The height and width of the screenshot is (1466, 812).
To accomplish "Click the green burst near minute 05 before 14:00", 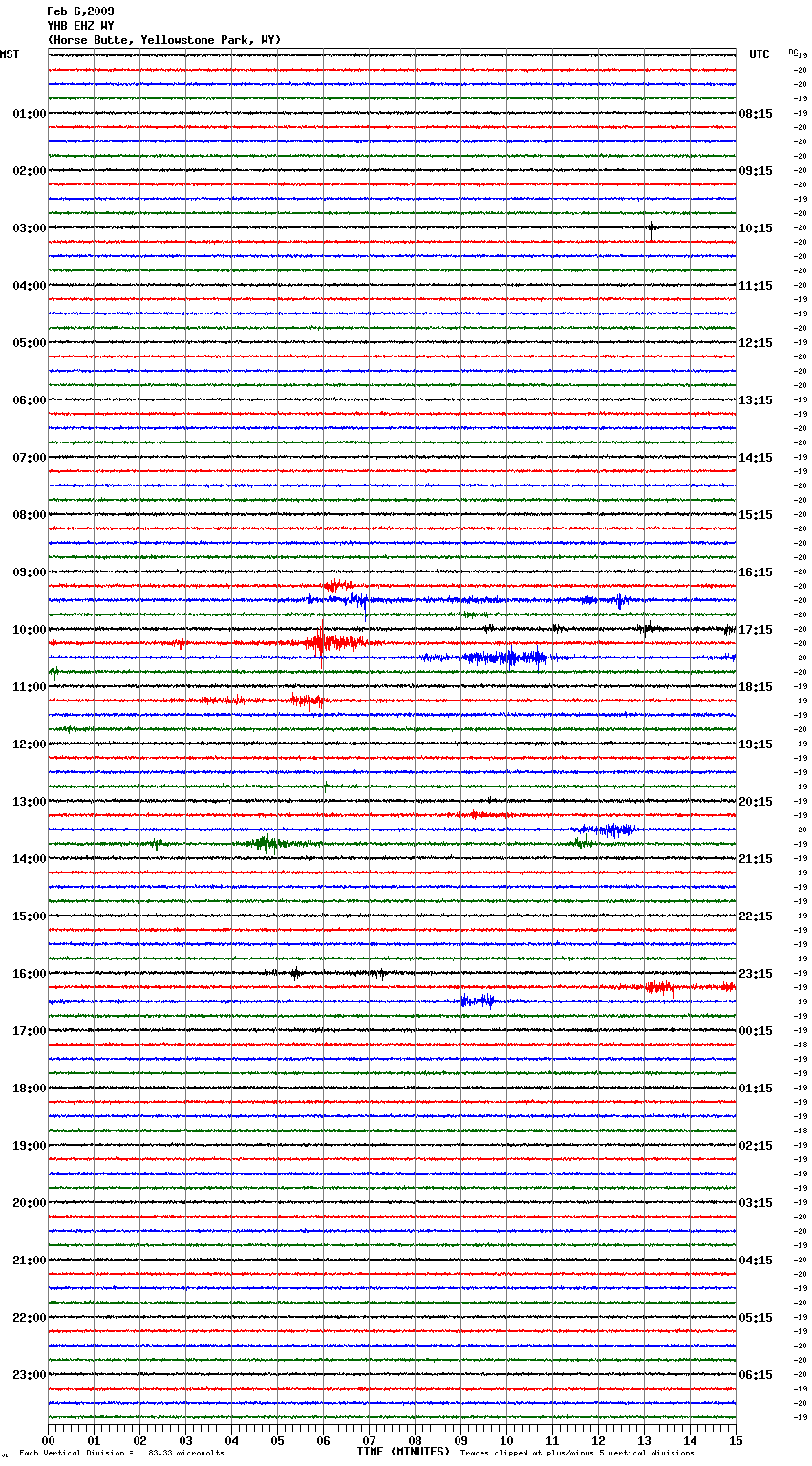I will pyautogui.click(x=269, y=843).
